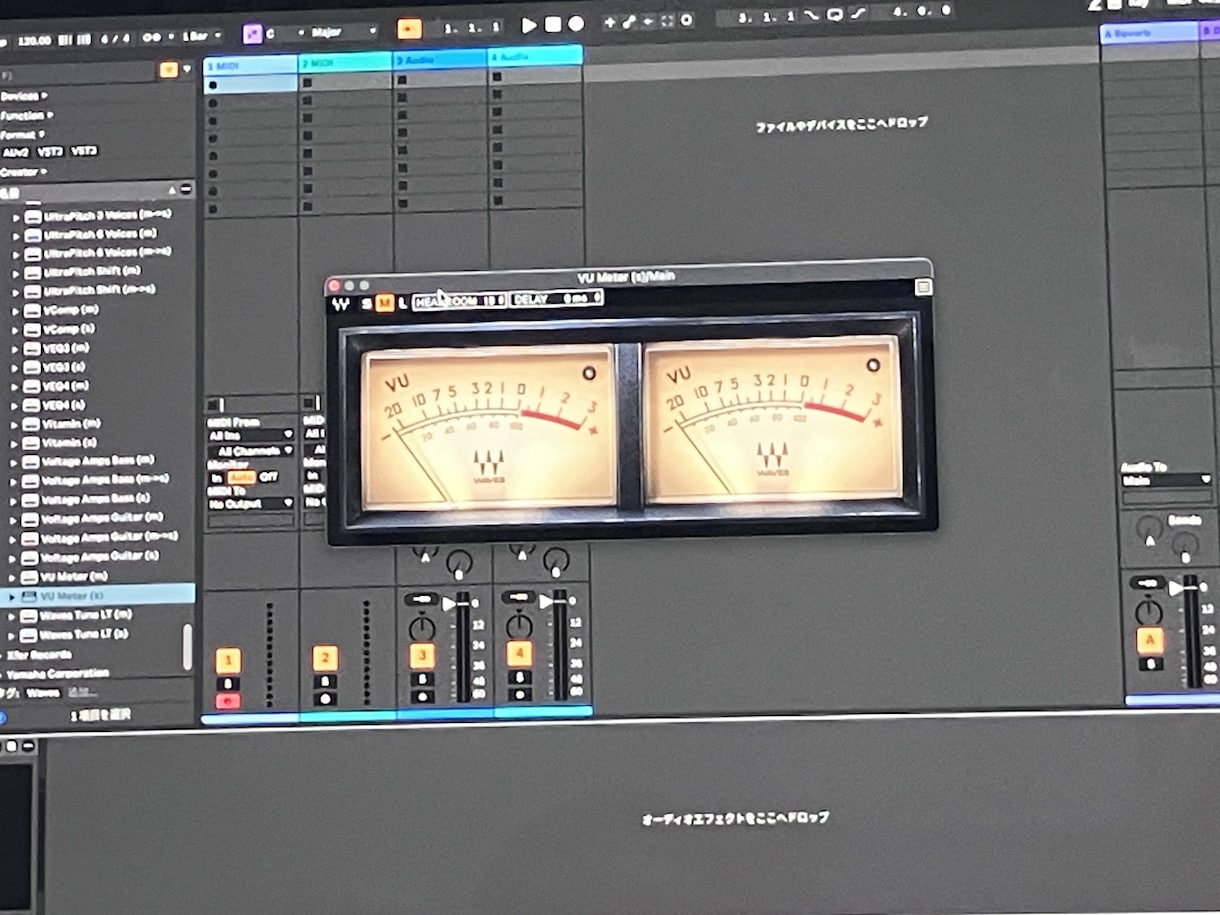The image size is (1220, 915).
Task: Toggle the purple scale mode icon
Action: point(253,33)
